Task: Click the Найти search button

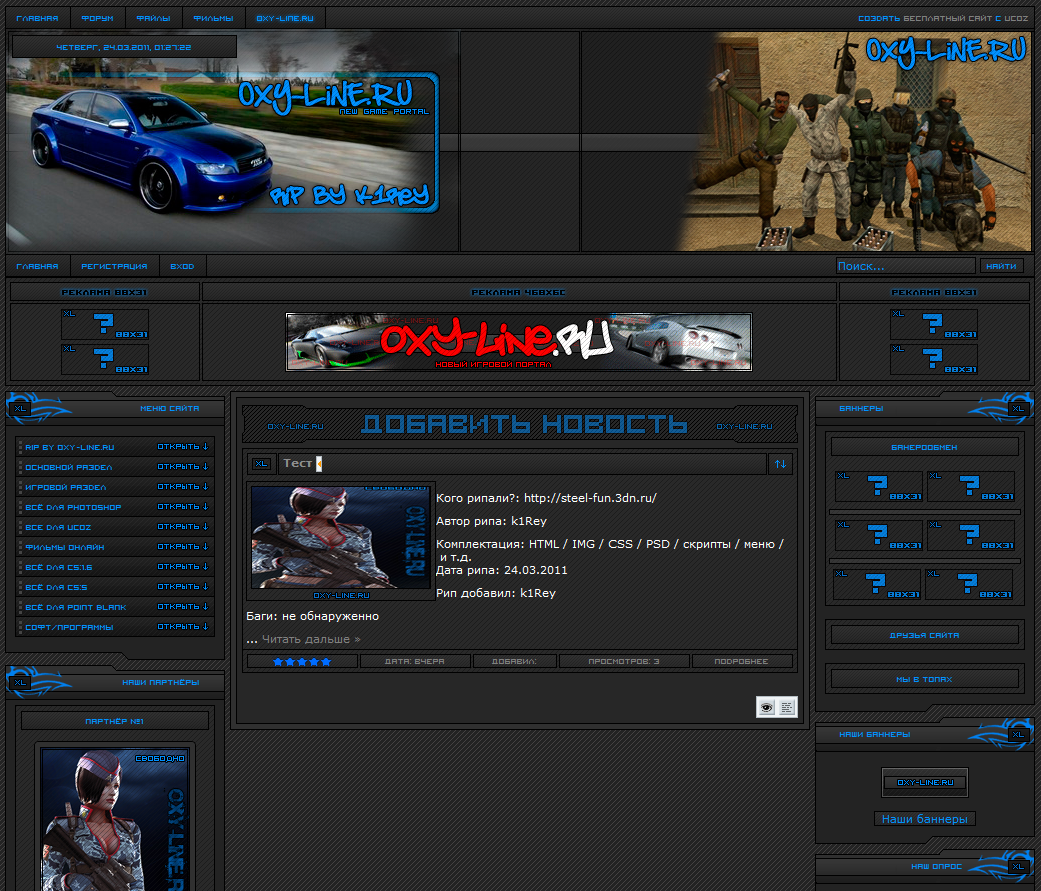Action: (x=1001, y=266)
